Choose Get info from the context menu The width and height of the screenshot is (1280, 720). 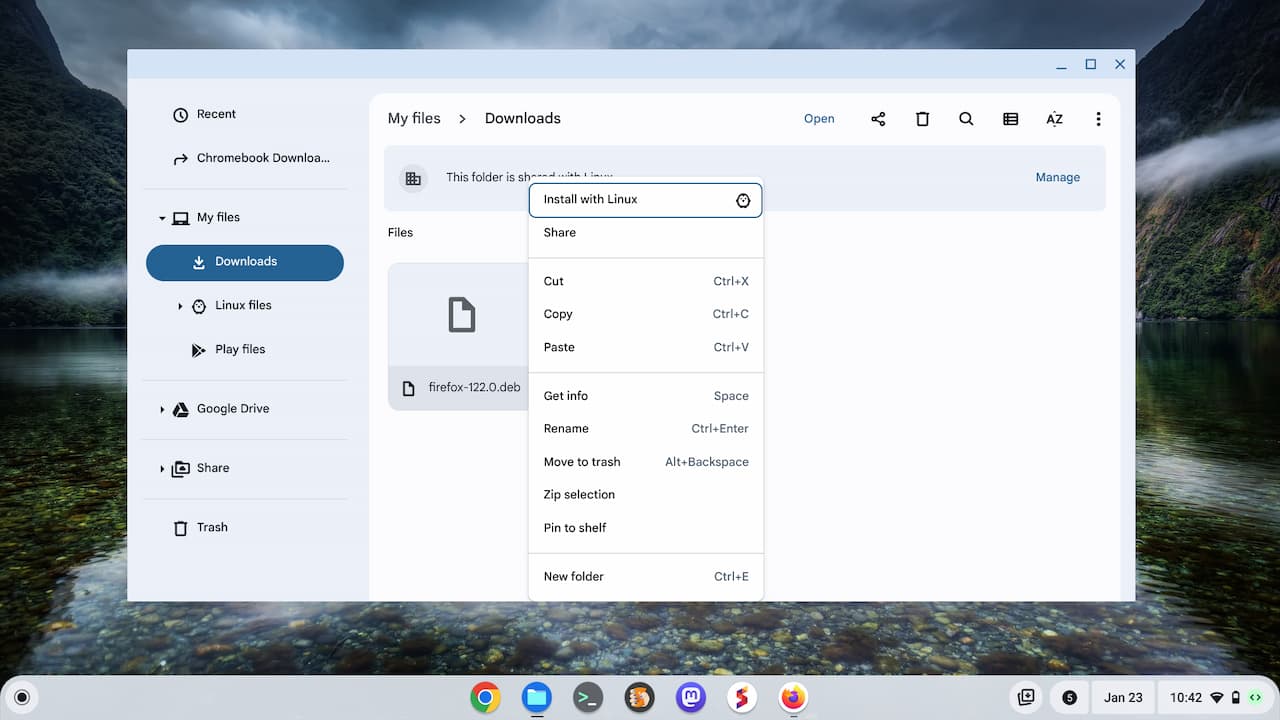tap(645, 396)
